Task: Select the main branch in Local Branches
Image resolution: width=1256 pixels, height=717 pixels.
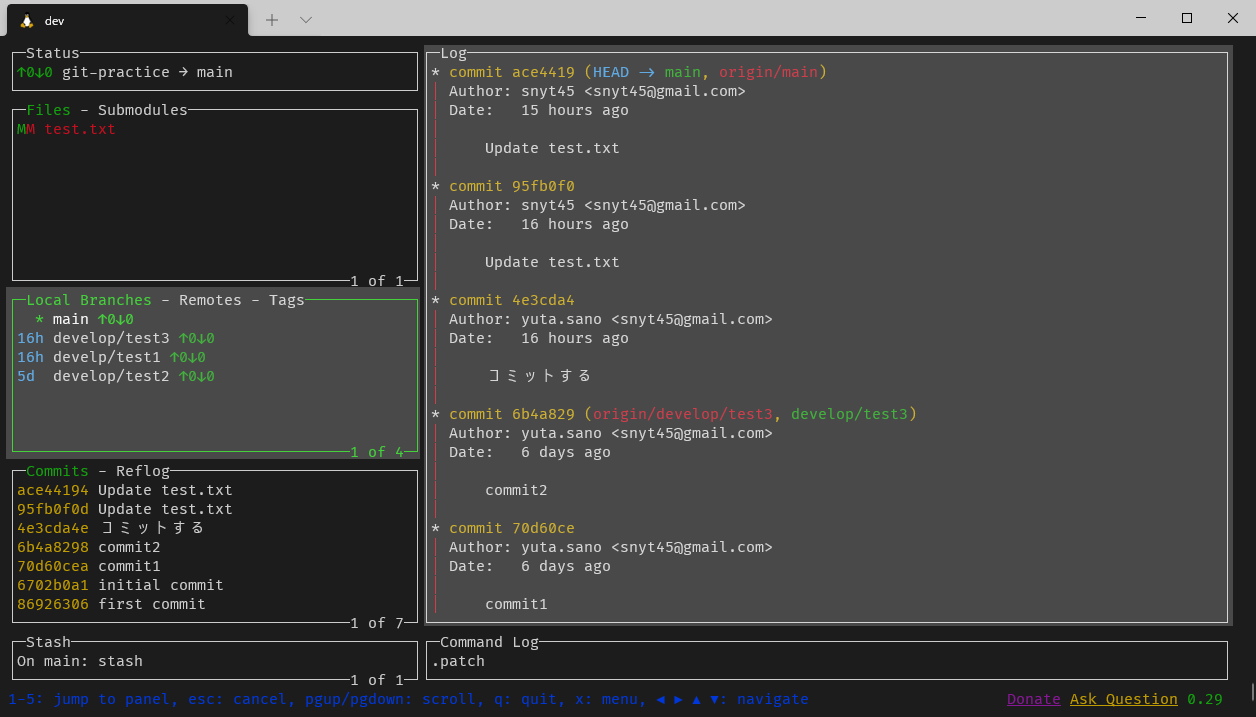Action: click(70, 318)
